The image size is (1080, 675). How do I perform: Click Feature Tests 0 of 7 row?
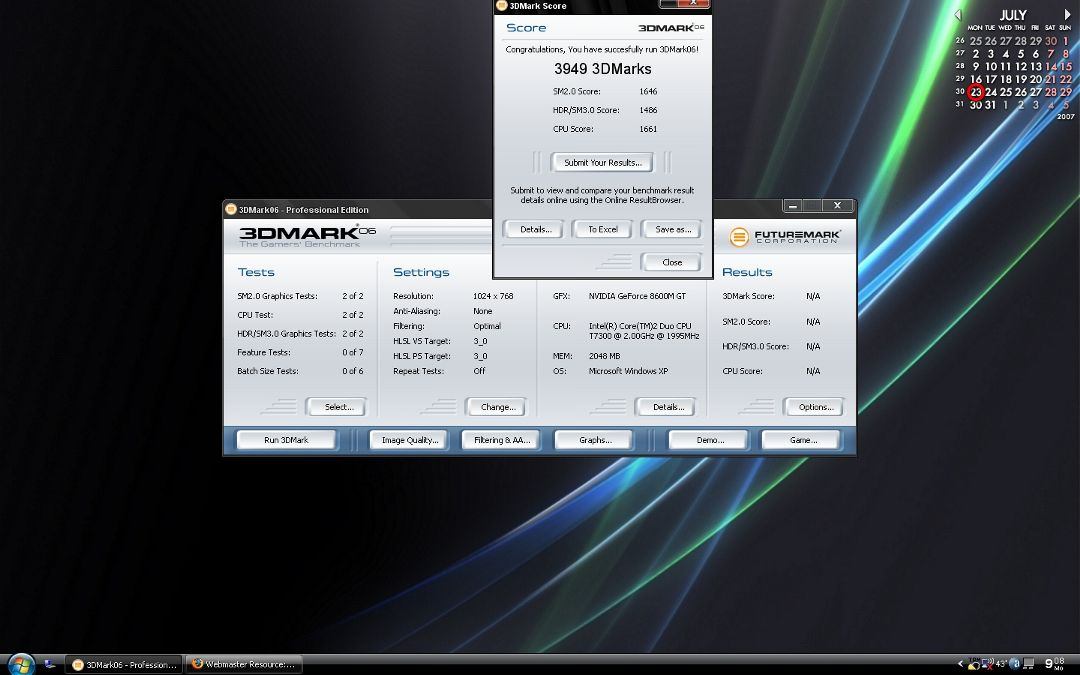click(x=300, y=353)
